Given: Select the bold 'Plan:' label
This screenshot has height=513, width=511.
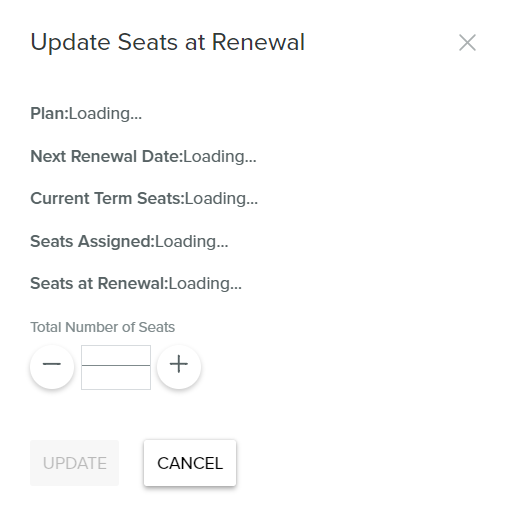Looking at the screenshot, I should tap(49, 113).
